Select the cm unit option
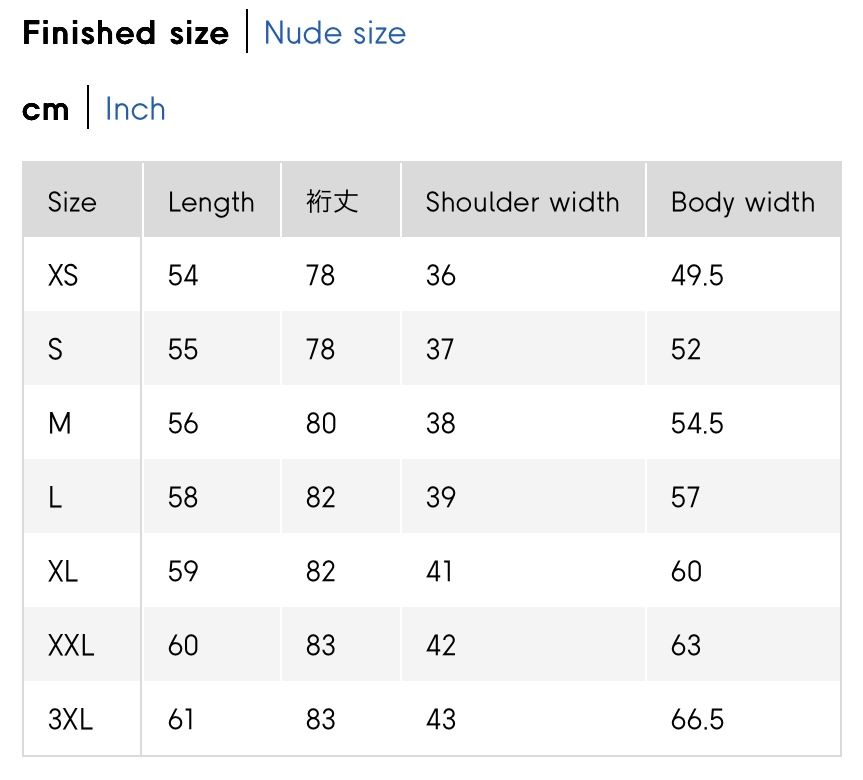Image resolution: width=863 pixels, height=780 pixels. click(x=46, y=109)
